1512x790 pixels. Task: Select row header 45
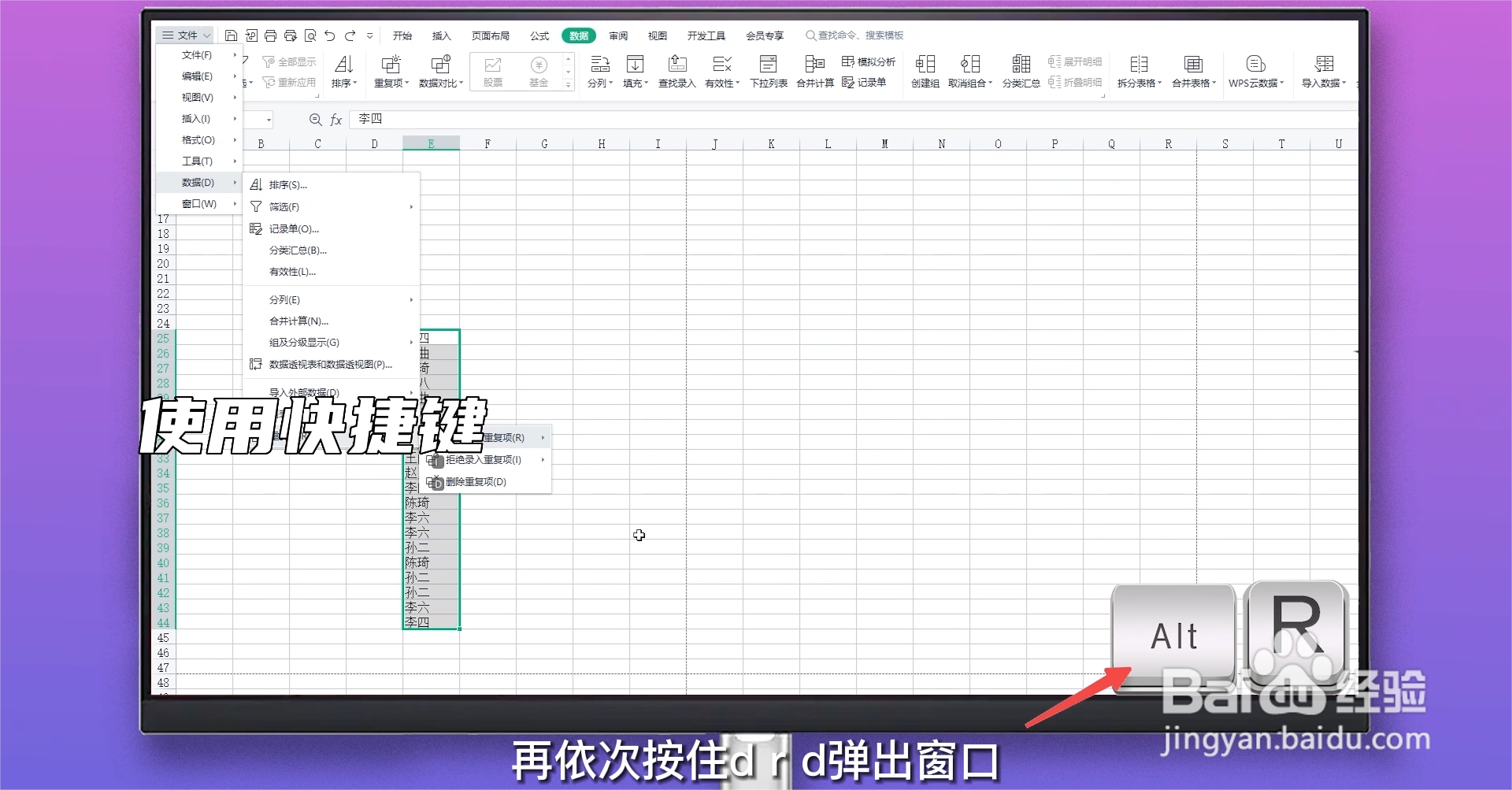coord(163,638)
